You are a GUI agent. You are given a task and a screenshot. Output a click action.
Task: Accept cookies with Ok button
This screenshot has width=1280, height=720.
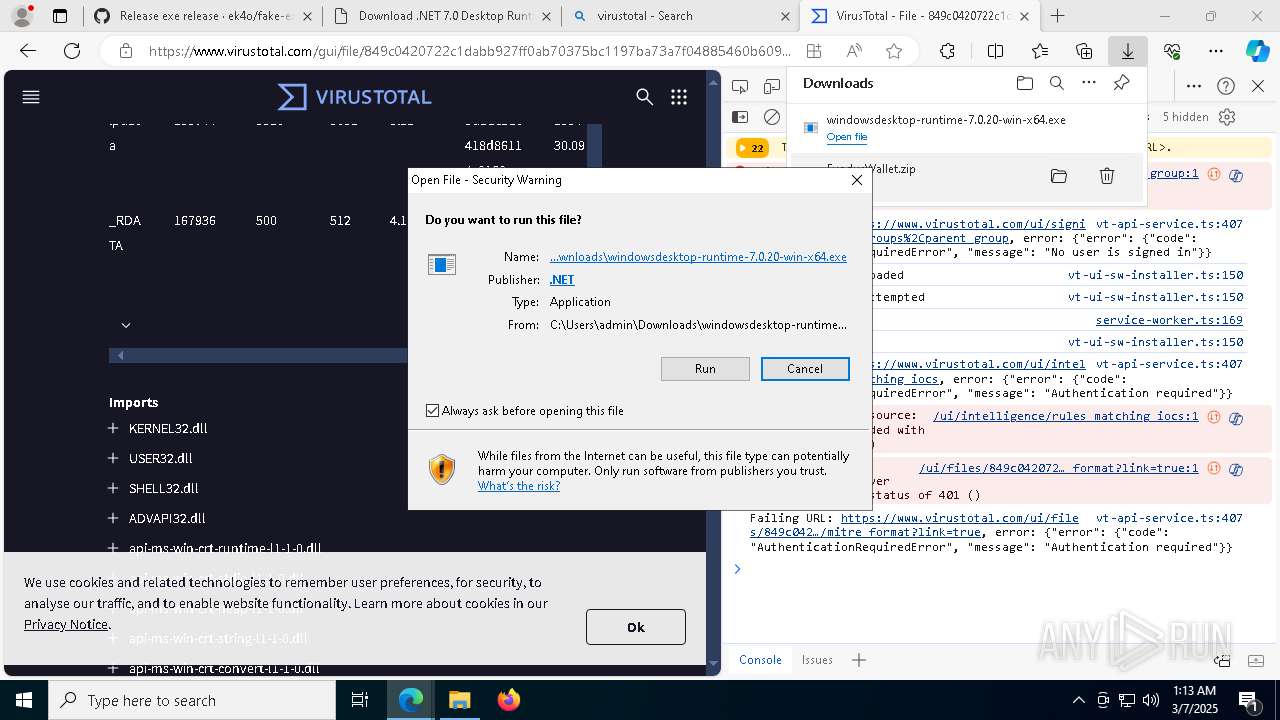(636, 627)
